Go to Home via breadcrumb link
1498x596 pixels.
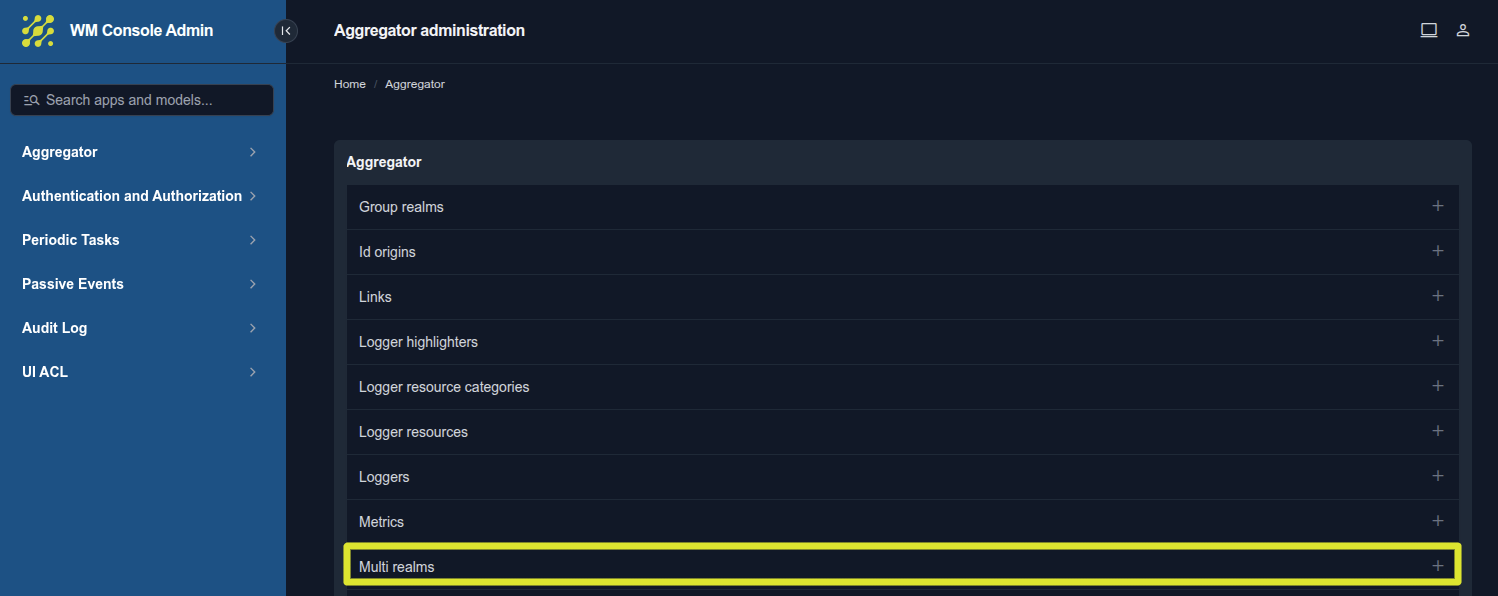349,84
